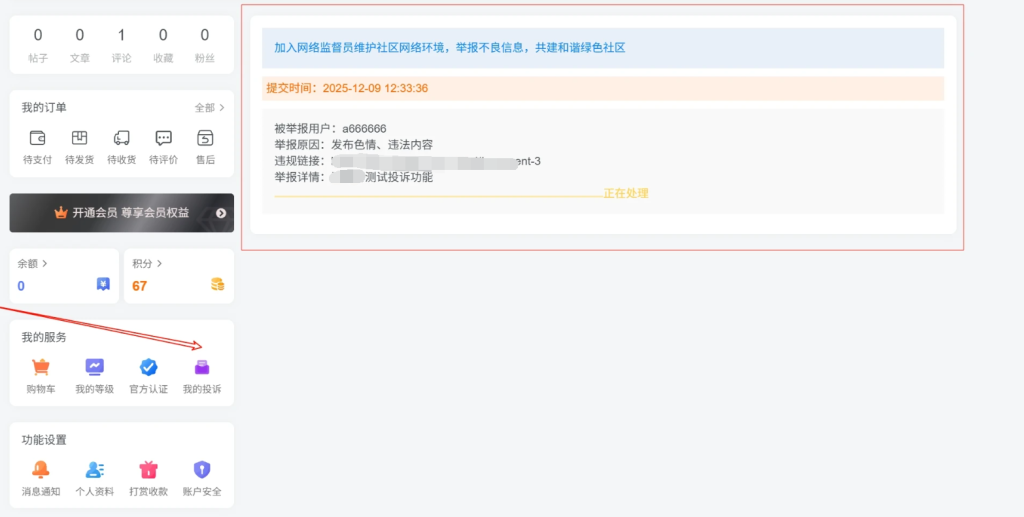Open the 待评价 pending review icon
Screen dimensions: 1024x517
(x=163, y=138)
